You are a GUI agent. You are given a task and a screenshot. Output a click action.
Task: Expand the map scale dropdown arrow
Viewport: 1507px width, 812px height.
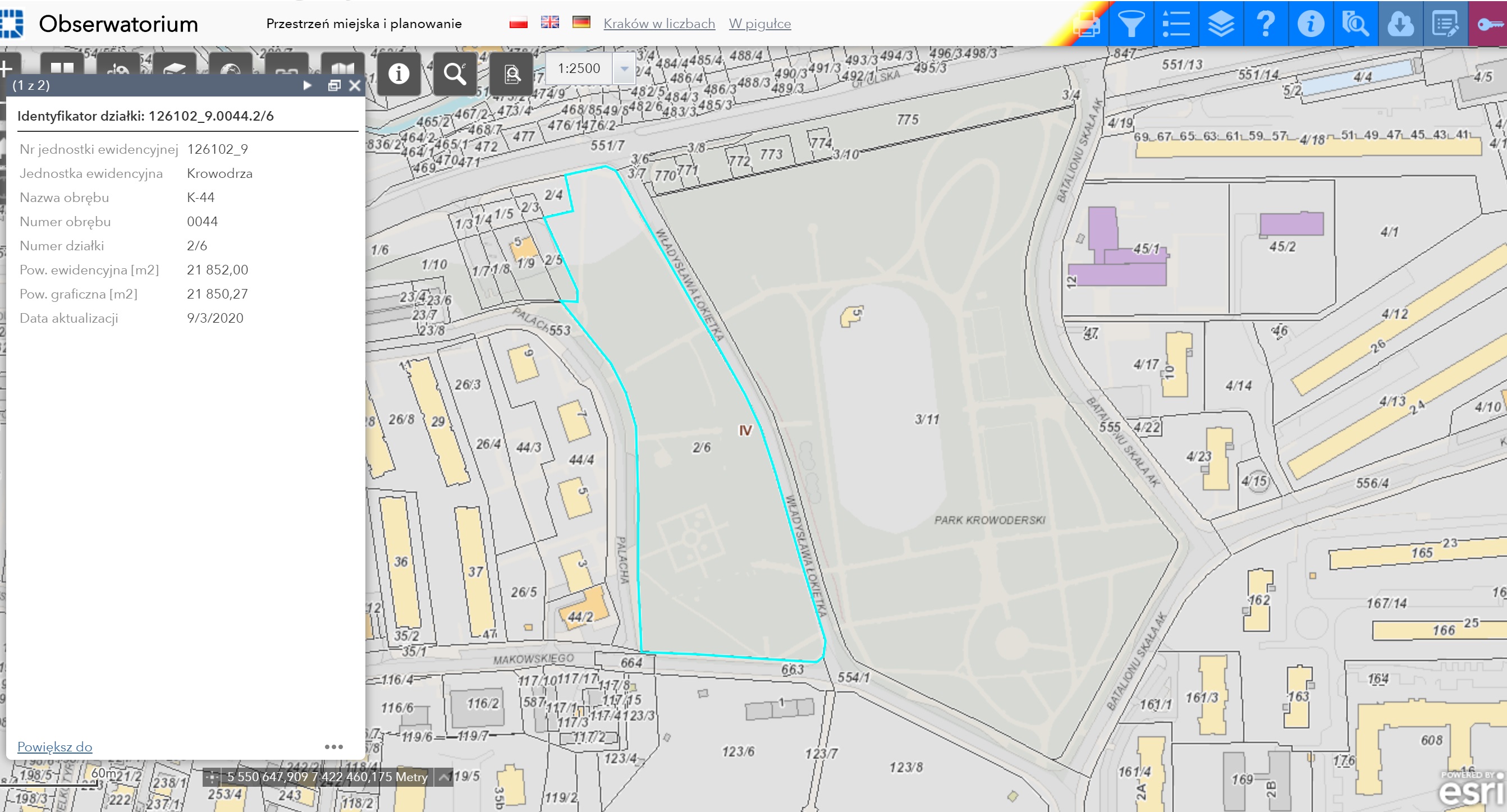(x=624, y=68)
